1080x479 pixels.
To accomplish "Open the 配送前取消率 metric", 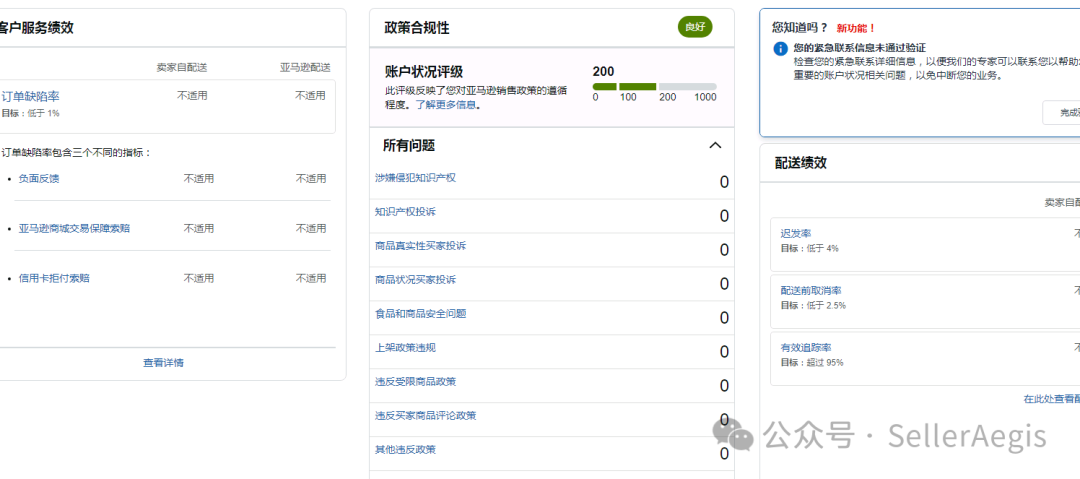I will click(811, 291).
